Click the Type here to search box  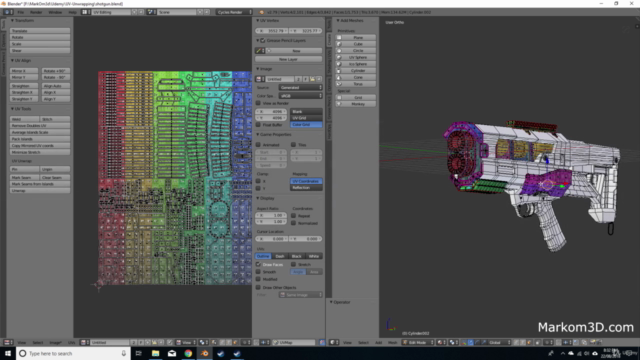(73, 353)
